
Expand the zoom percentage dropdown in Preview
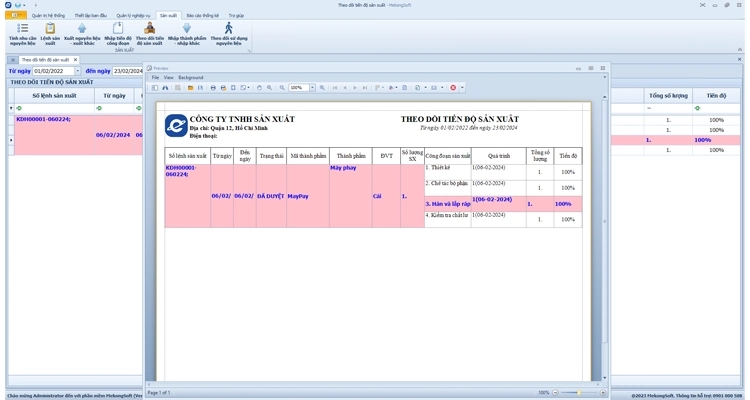[x=312, y=88]
